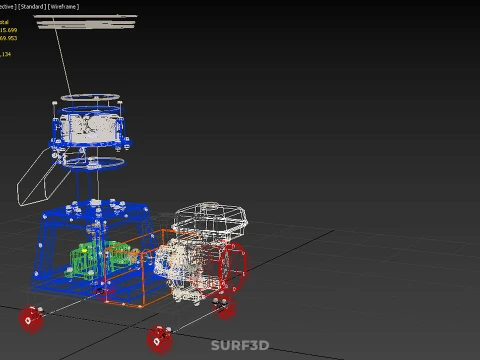
Task: Select the thin ring above the drum
Action: 90,97
